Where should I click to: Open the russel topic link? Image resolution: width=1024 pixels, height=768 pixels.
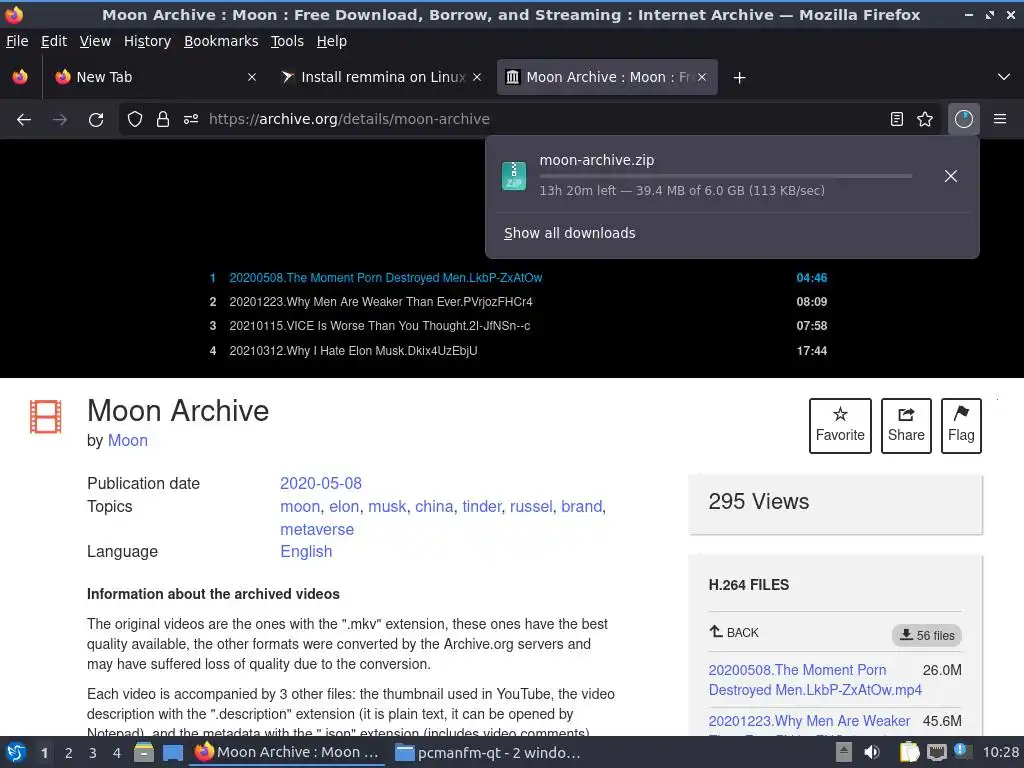(x=530, y=506)
